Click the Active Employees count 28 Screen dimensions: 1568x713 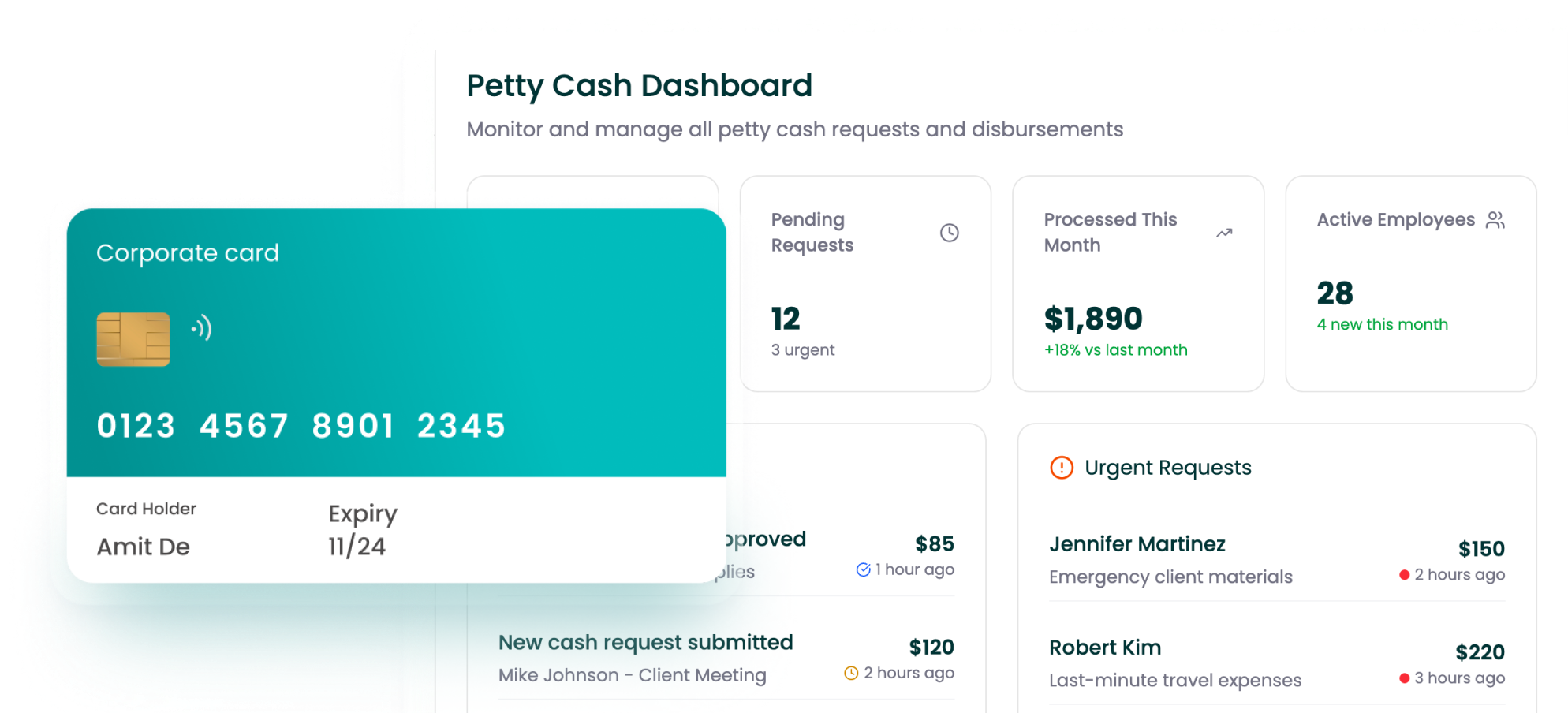coord(1335,293)
